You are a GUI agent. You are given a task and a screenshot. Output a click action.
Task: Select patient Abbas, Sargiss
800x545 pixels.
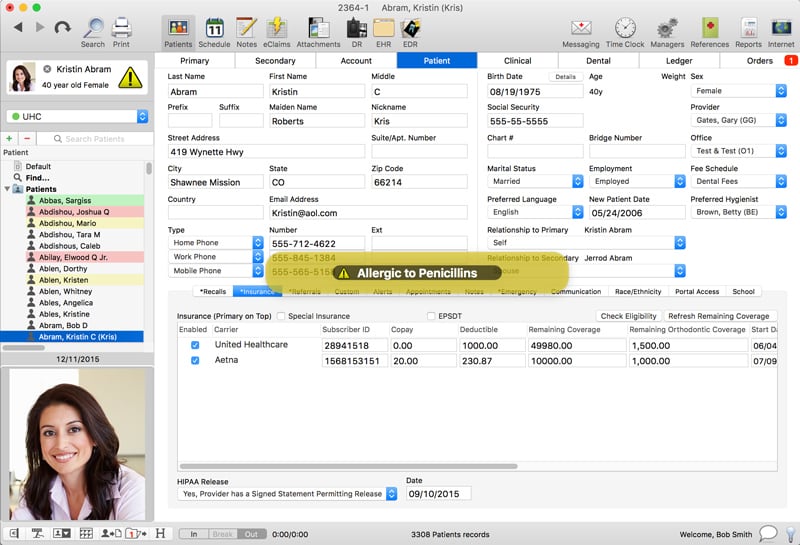[x=65, y=201]
